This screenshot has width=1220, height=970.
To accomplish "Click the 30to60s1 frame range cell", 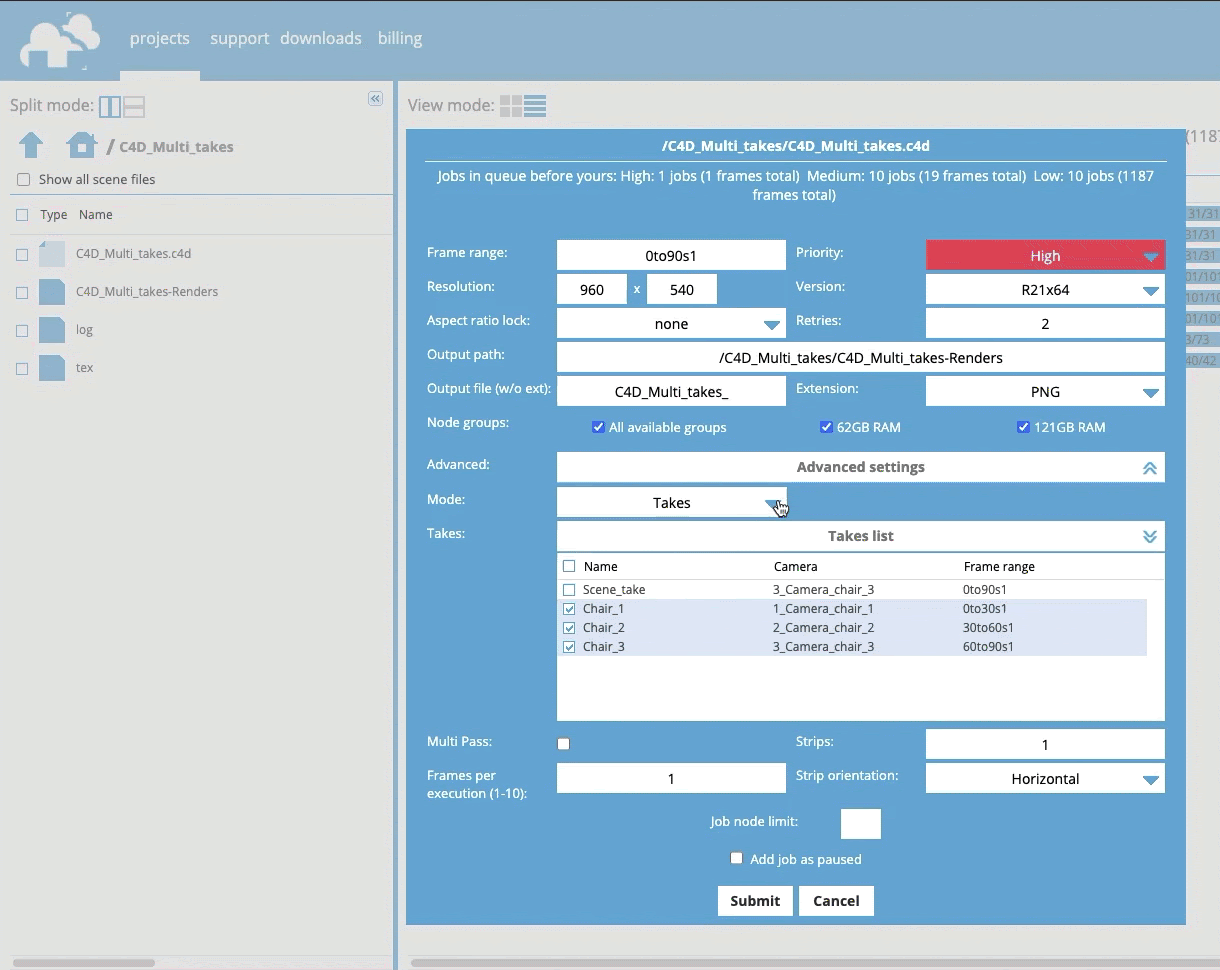I will 988,628.
